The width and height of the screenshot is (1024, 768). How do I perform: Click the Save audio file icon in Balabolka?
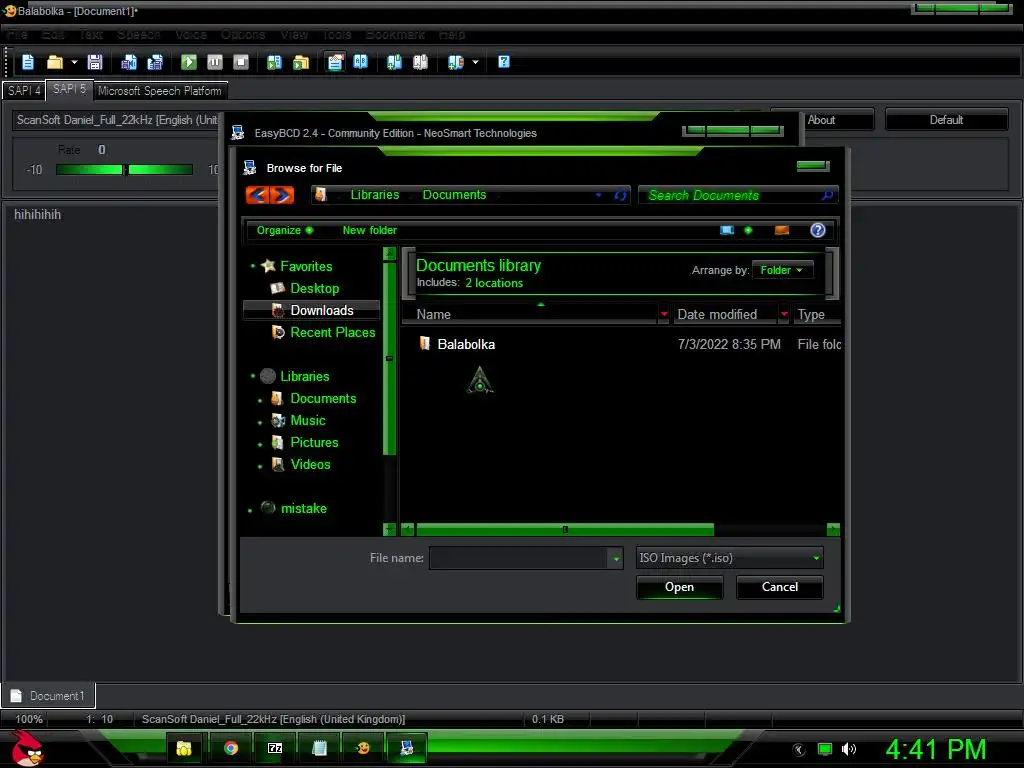pyautogui.click(x=129, y=62)
